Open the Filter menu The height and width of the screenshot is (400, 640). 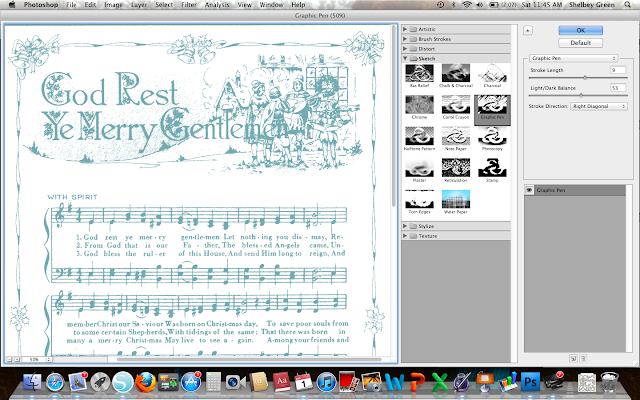(x=189, y=5)
